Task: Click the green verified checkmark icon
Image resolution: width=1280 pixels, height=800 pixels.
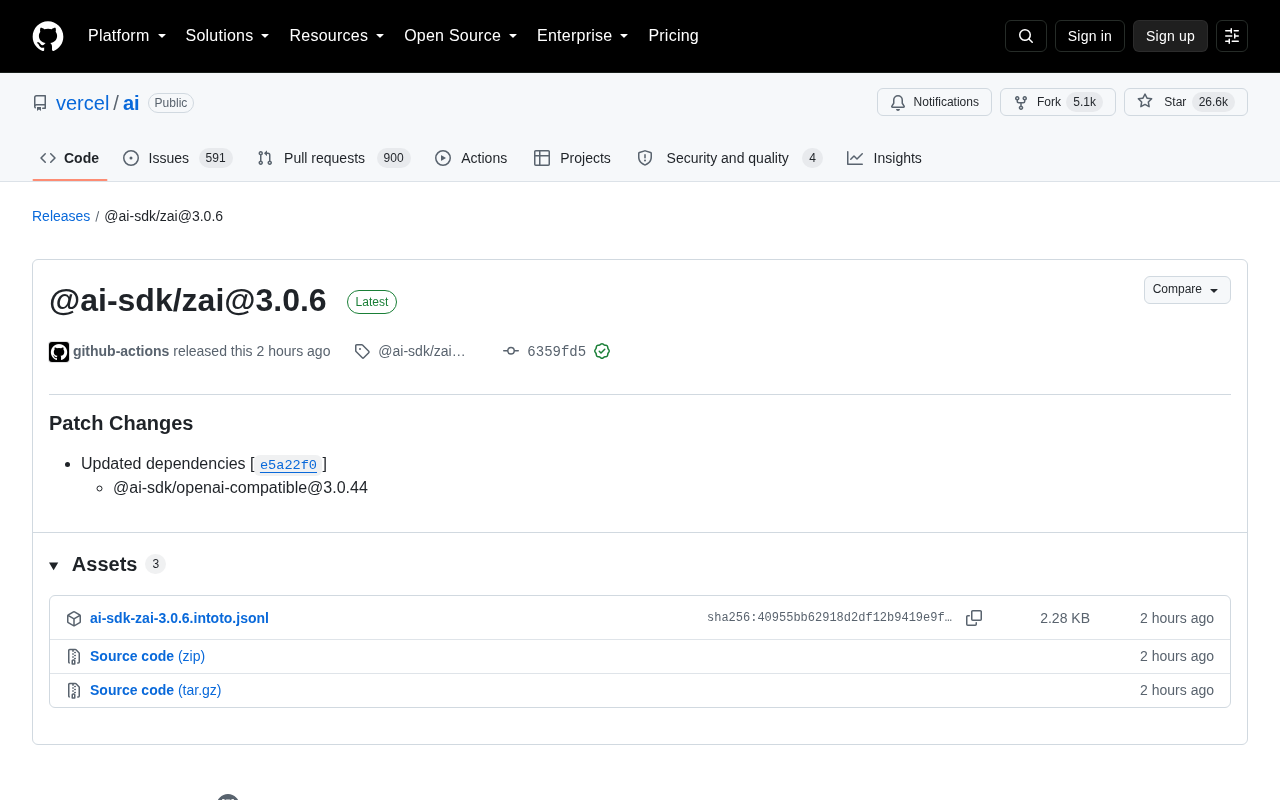Action: click(602, 351)
